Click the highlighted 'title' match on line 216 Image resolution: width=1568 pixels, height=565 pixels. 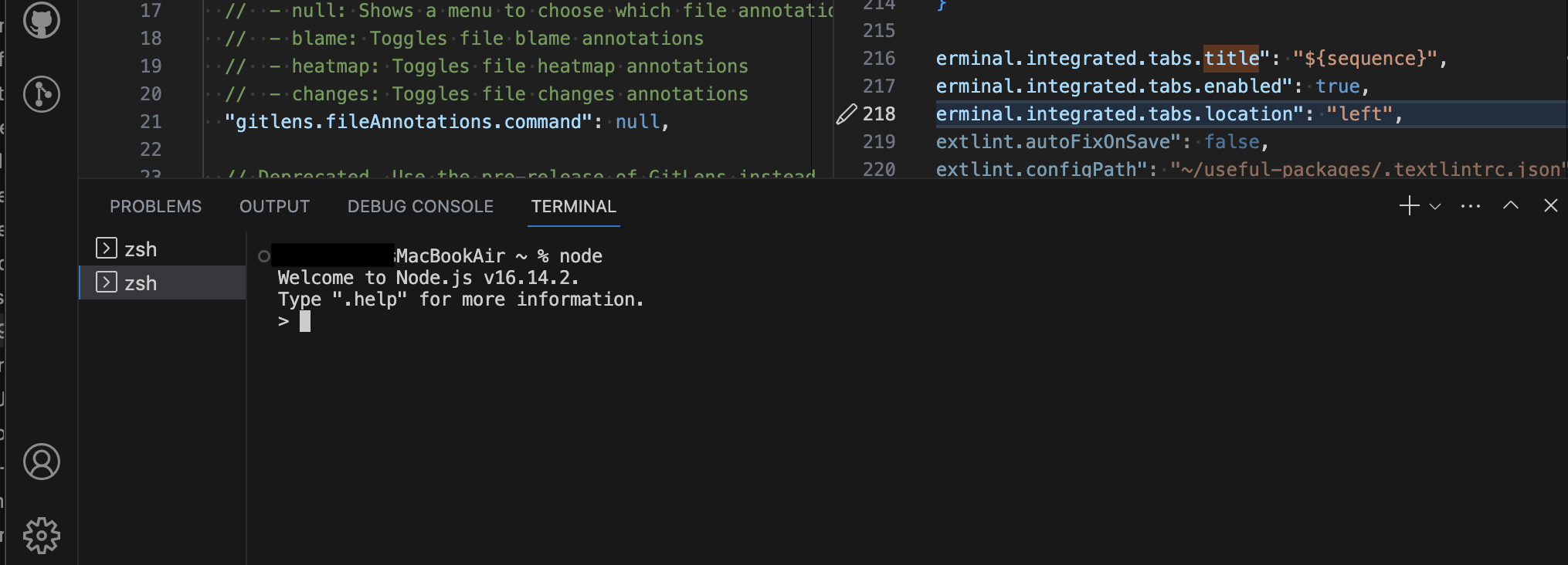pos(1233,58)
